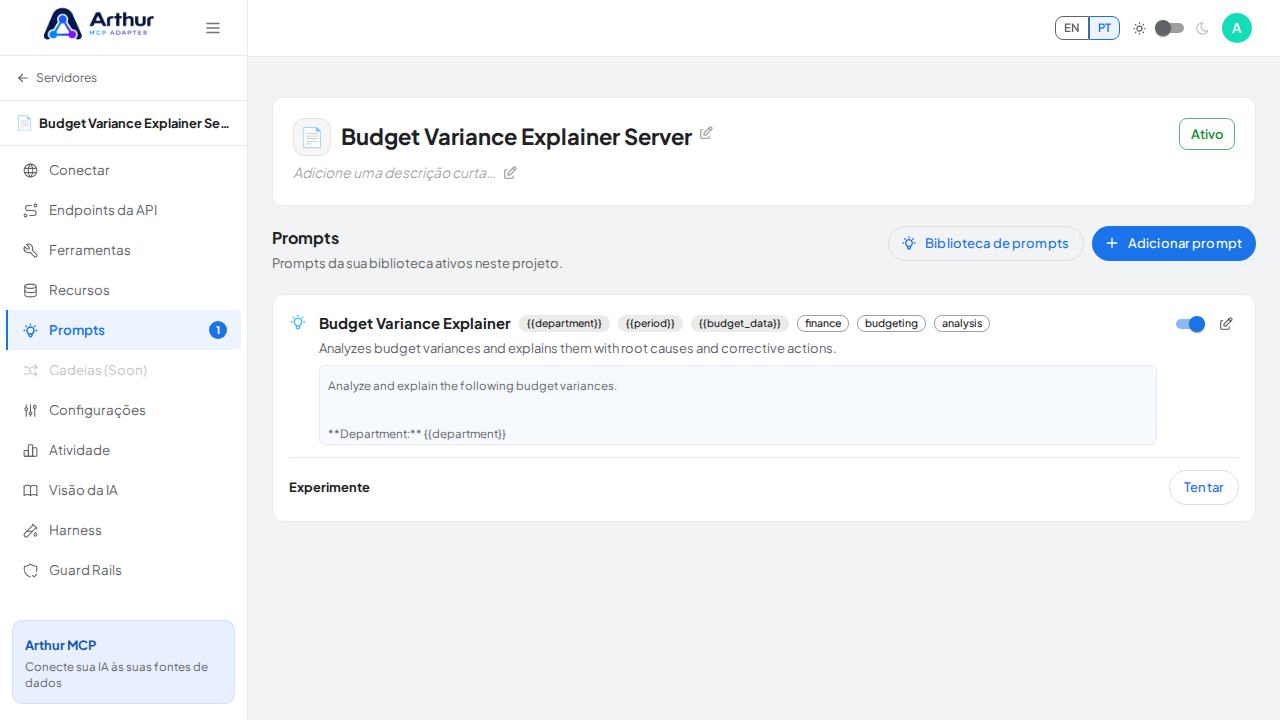Viewport: 1280px width, 720px height.
Task: Click the sun light-mode icon
Action: (1139, 28)
